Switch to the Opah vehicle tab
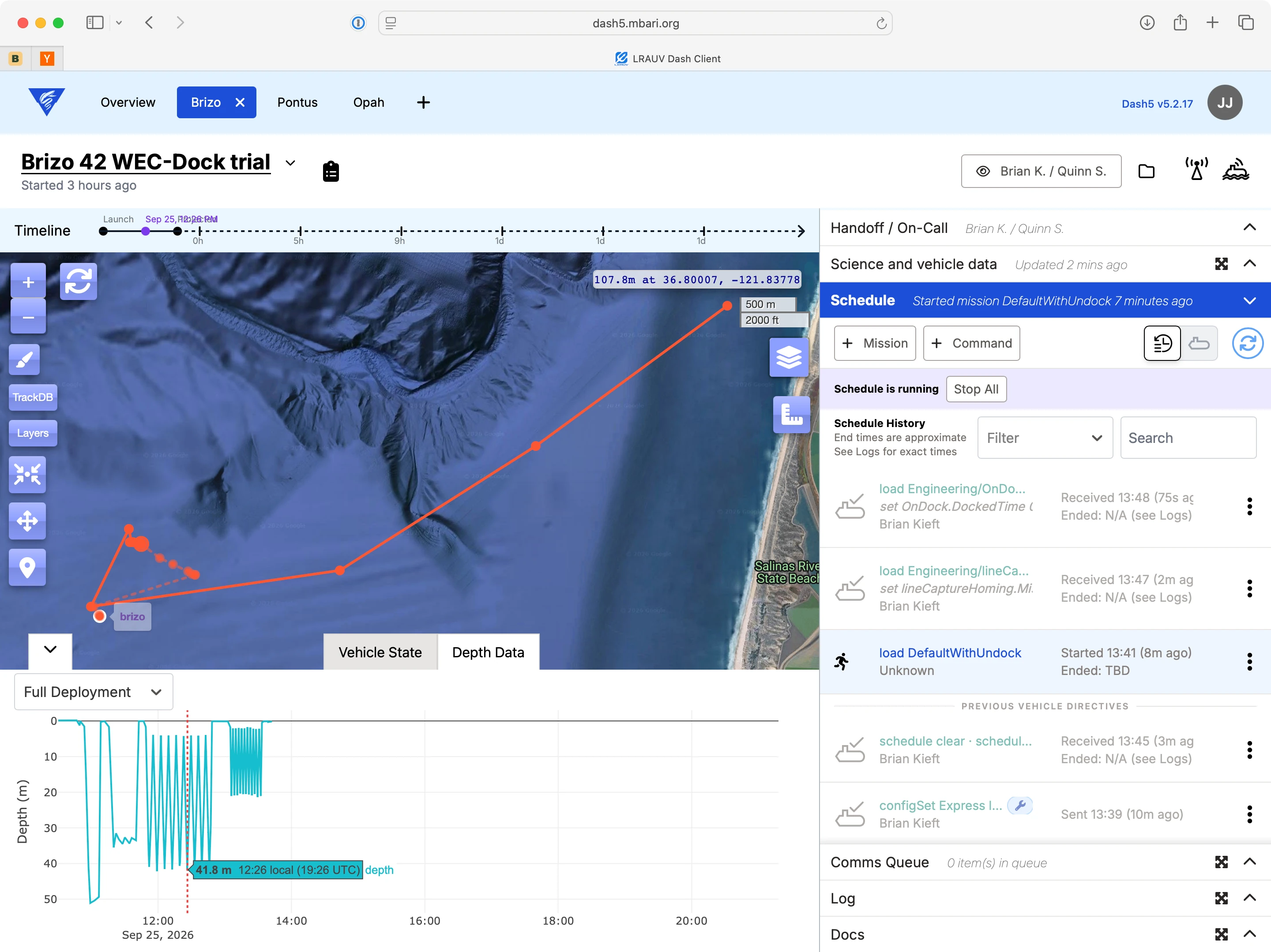The image size is (1271, 952). pyautogui.click(x=369, y=102)
